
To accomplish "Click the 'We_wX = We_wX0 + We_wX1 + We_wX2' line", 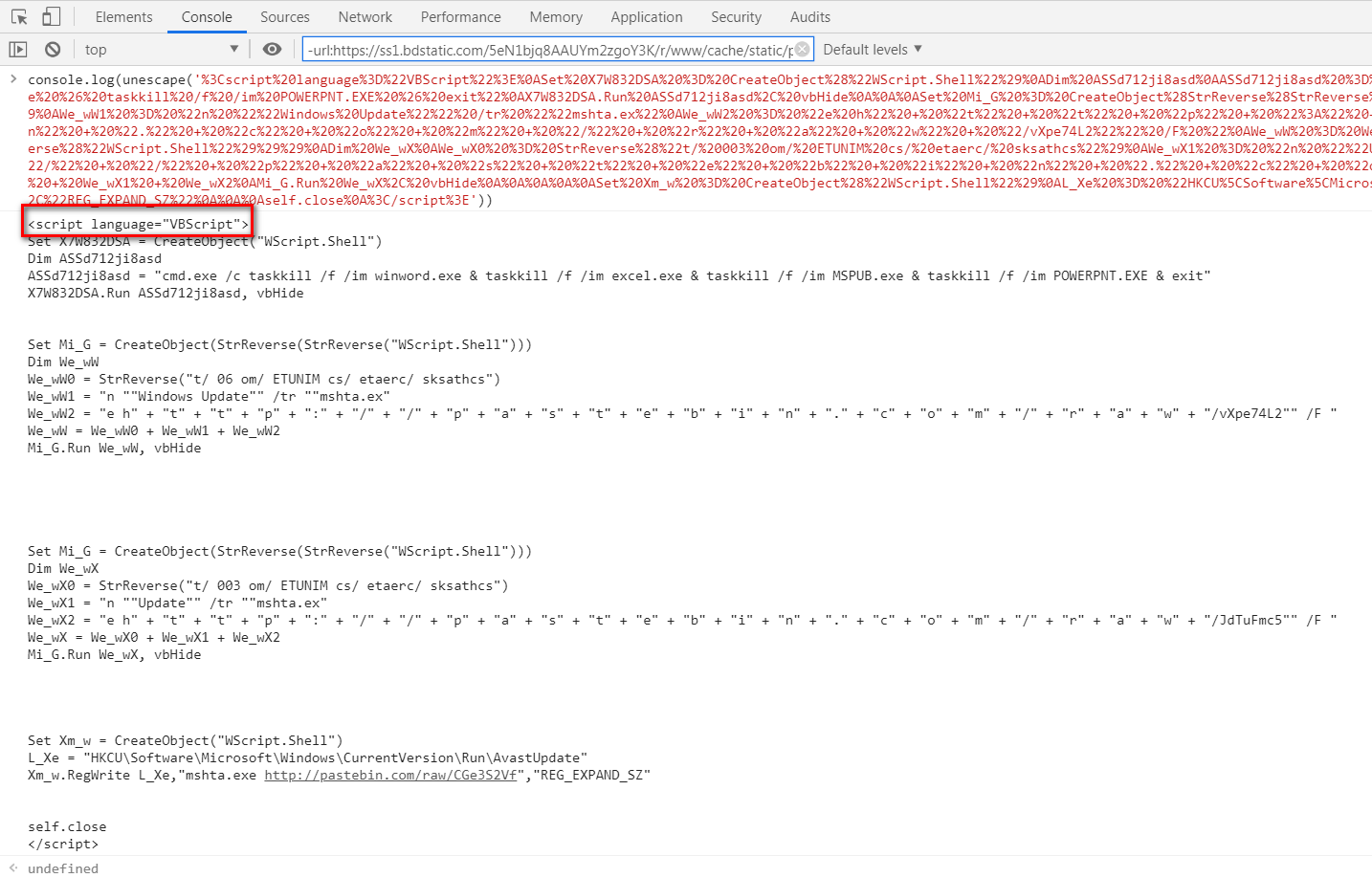I will point(154,637).
